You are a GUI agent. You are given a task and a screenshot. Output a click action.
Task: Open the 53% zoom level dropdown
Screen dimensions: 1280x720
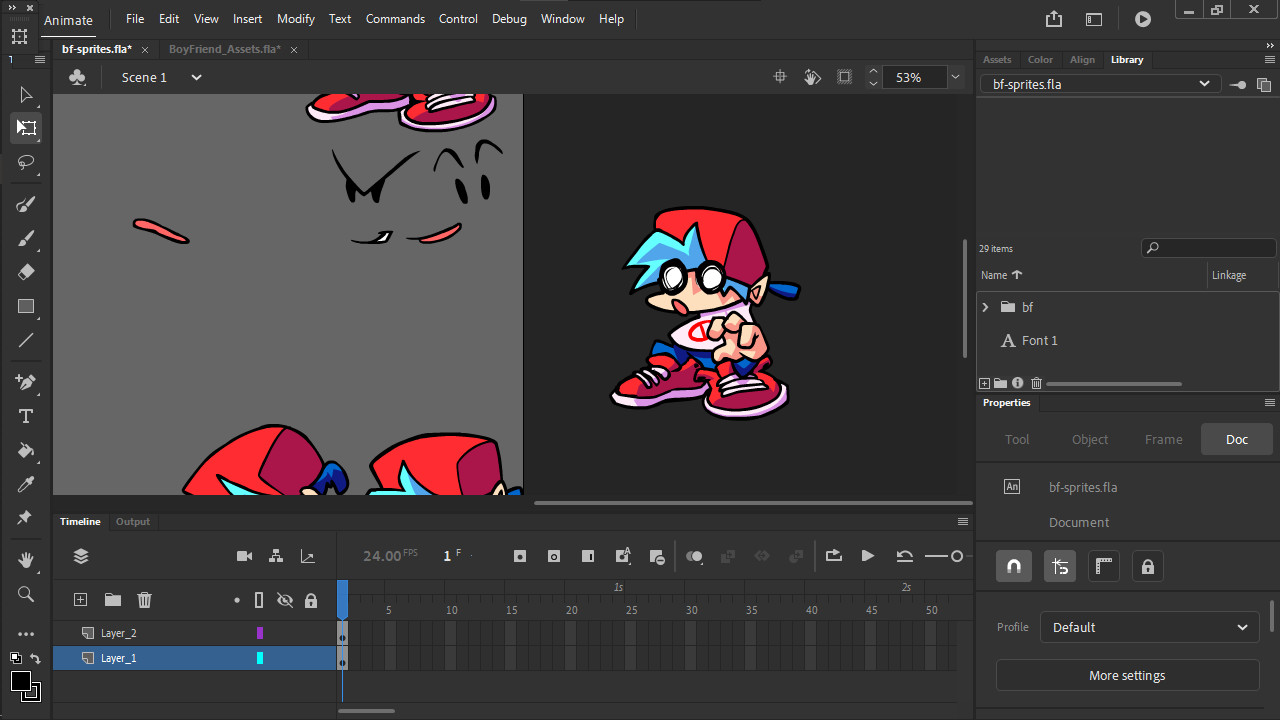pyautogui.click(x=956, y=77)
